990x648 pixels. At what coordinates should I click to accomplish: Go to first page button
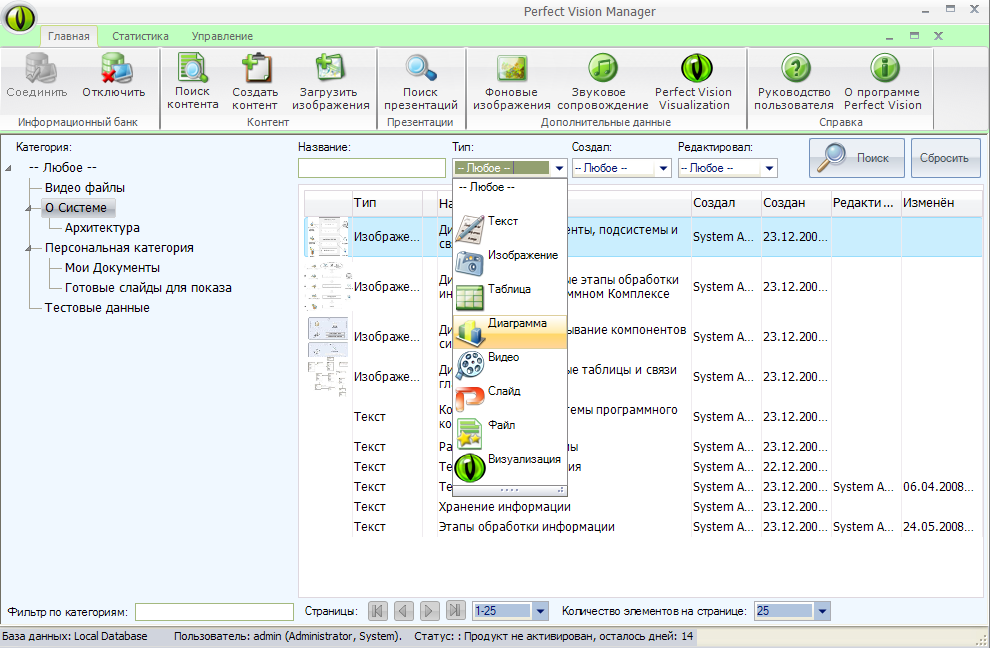[378, 611]
